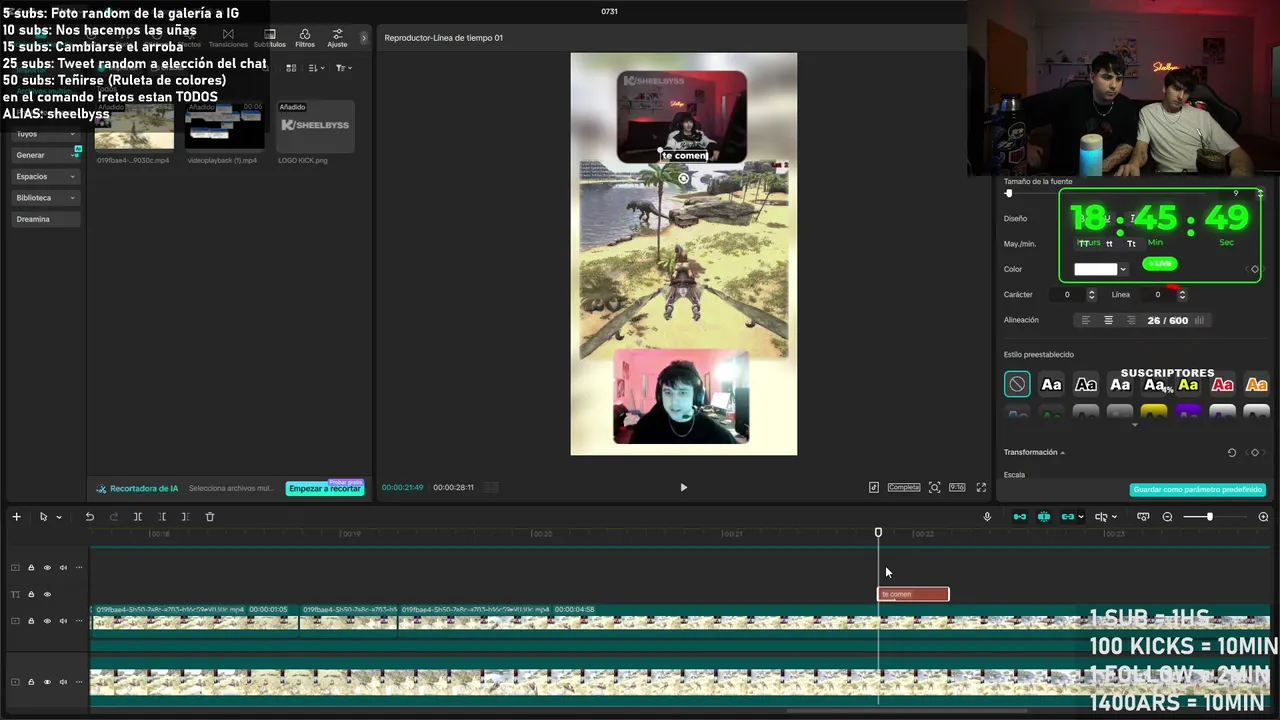Click the timeline cover settings icon
Screen dimensions: 1280x720
point(1143,517)
